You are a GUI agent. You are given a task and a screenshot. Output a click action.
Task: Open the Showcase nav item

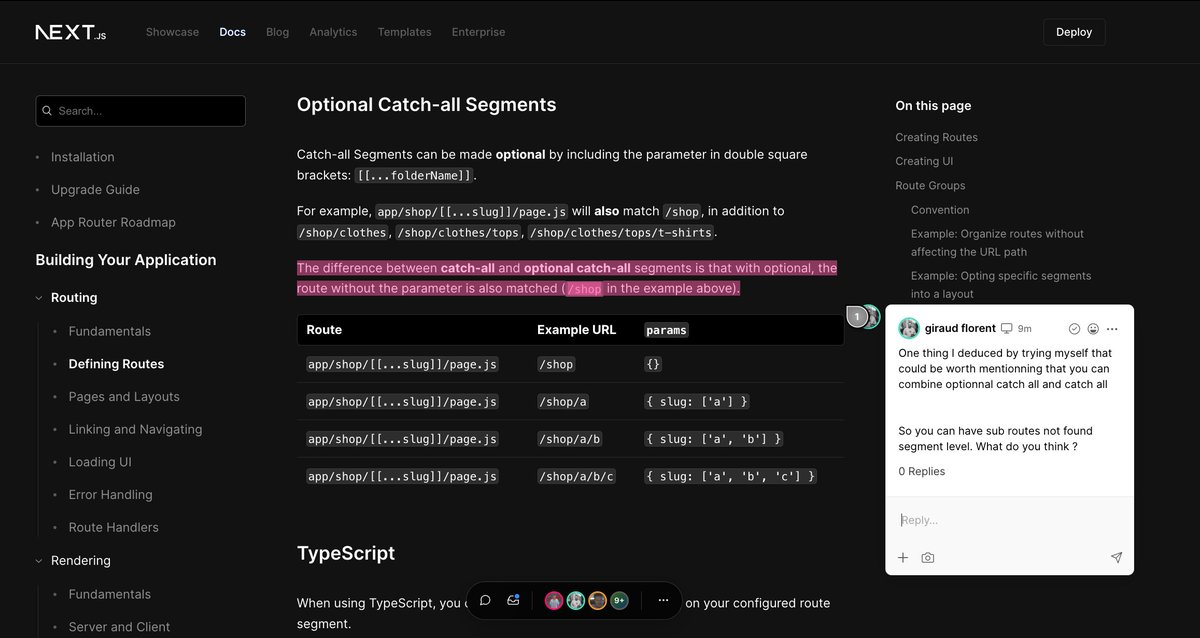click(172, 32)
